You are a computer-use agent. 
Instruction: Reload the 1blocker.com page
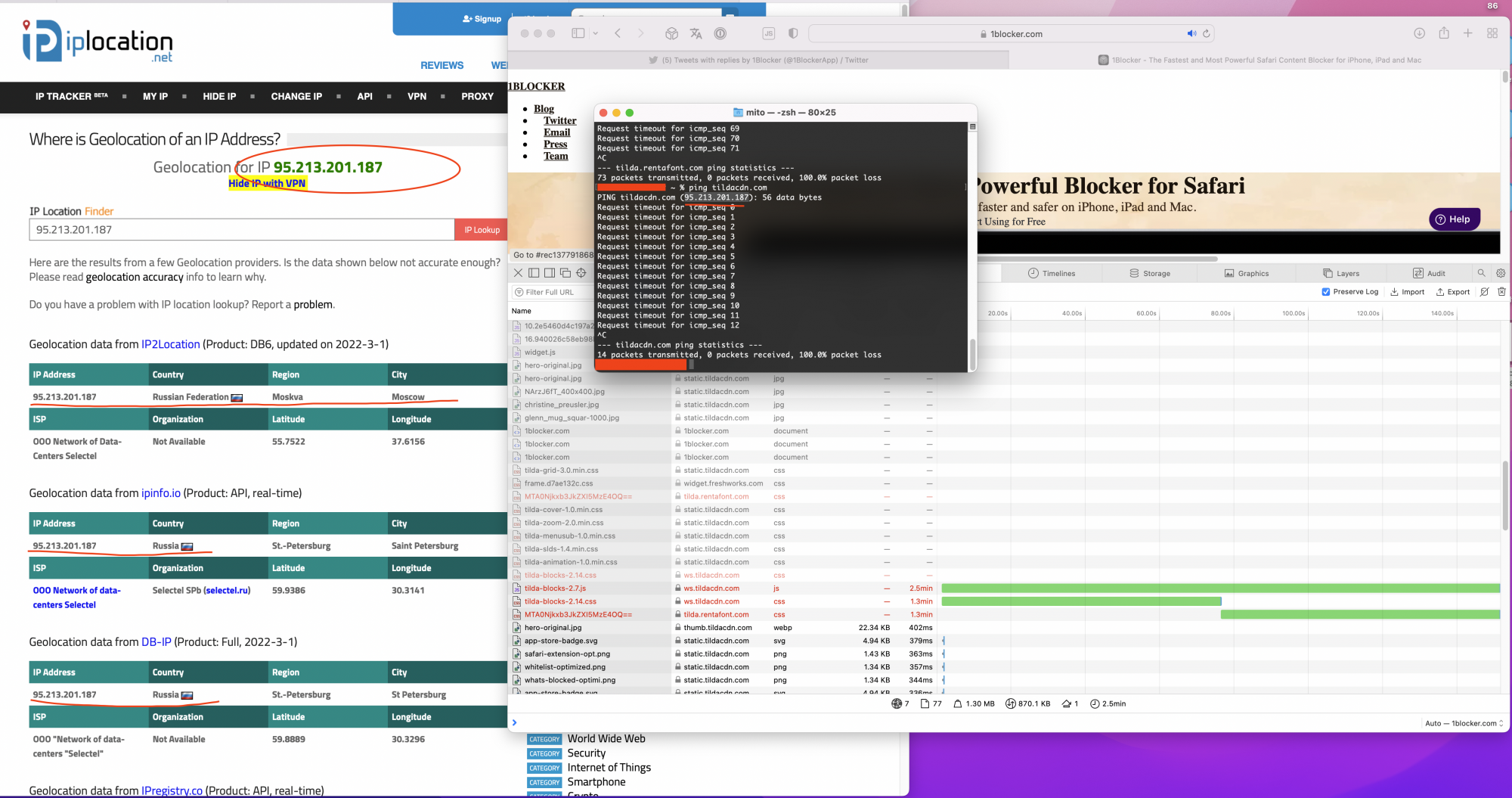click(1207, 33)
